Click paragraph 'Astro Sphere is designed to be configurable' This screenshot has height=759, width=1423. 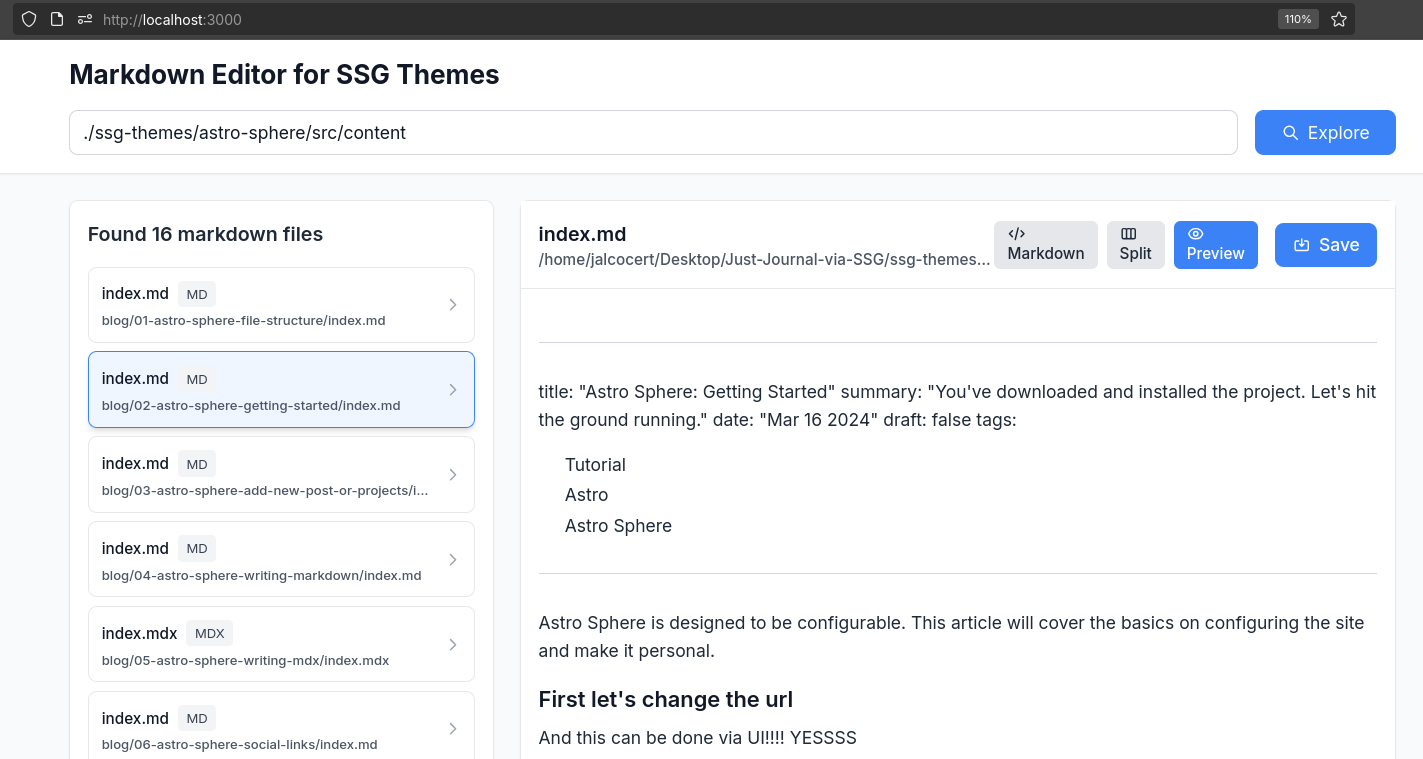(957, 637)
